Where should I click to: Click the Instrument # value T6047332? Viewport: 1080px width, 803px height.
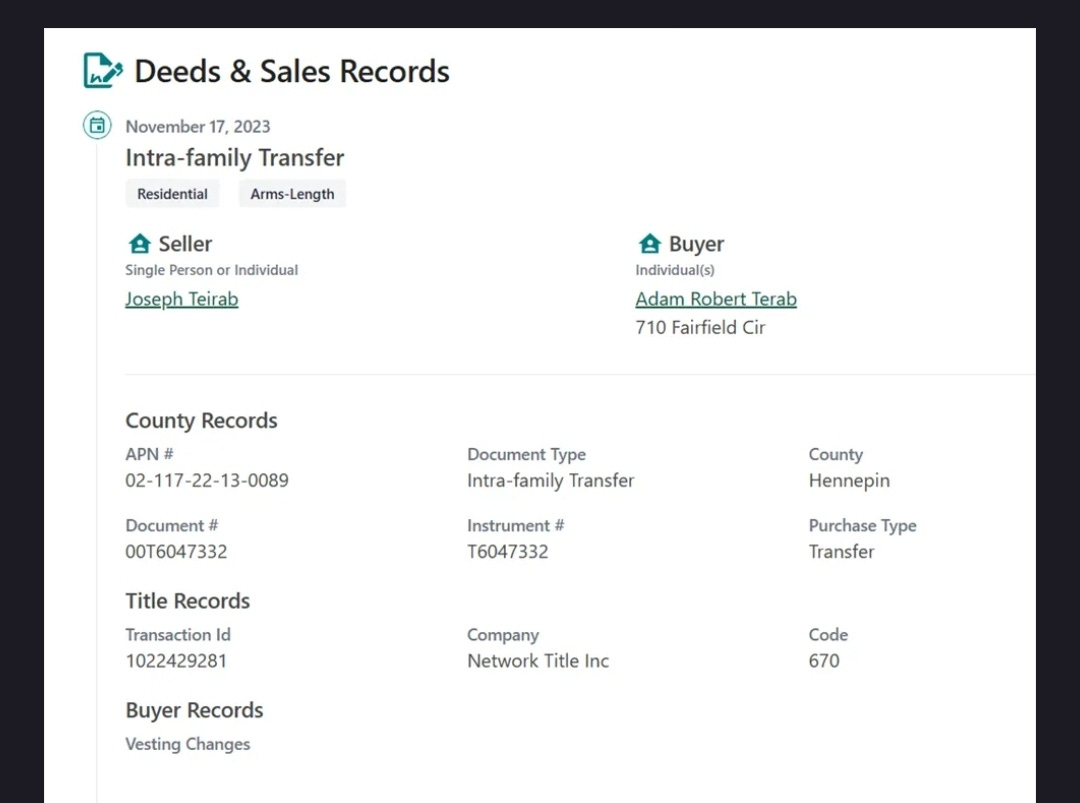click(x=508, y=552)
